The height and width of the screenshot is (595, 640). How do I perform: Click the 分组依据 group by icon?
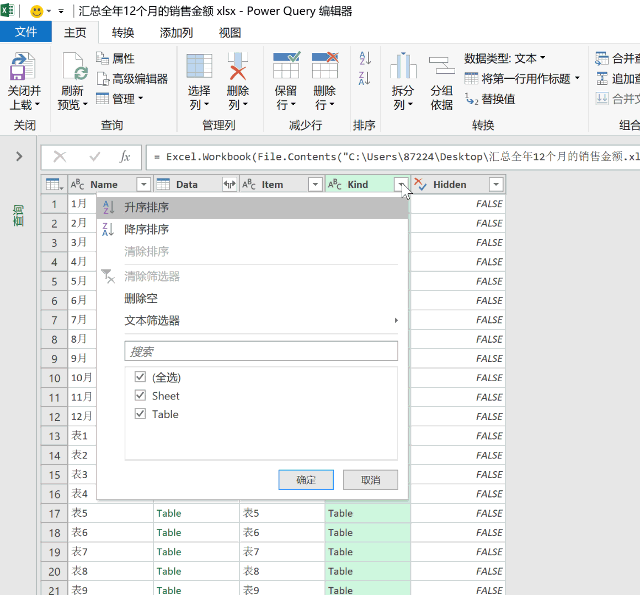[442, 66]
